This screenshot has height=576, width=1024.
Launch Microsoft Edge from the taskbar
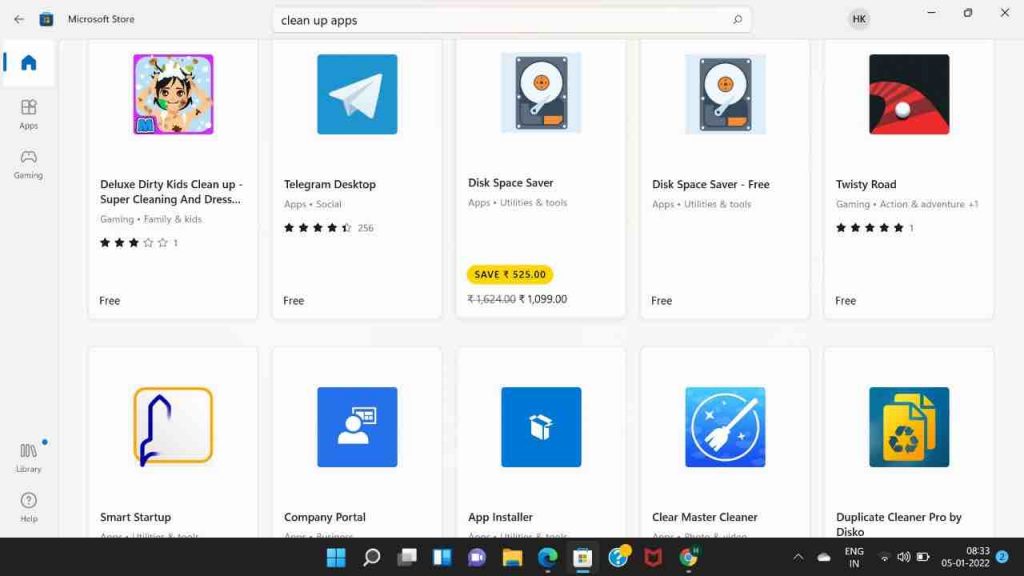point(547,558)
